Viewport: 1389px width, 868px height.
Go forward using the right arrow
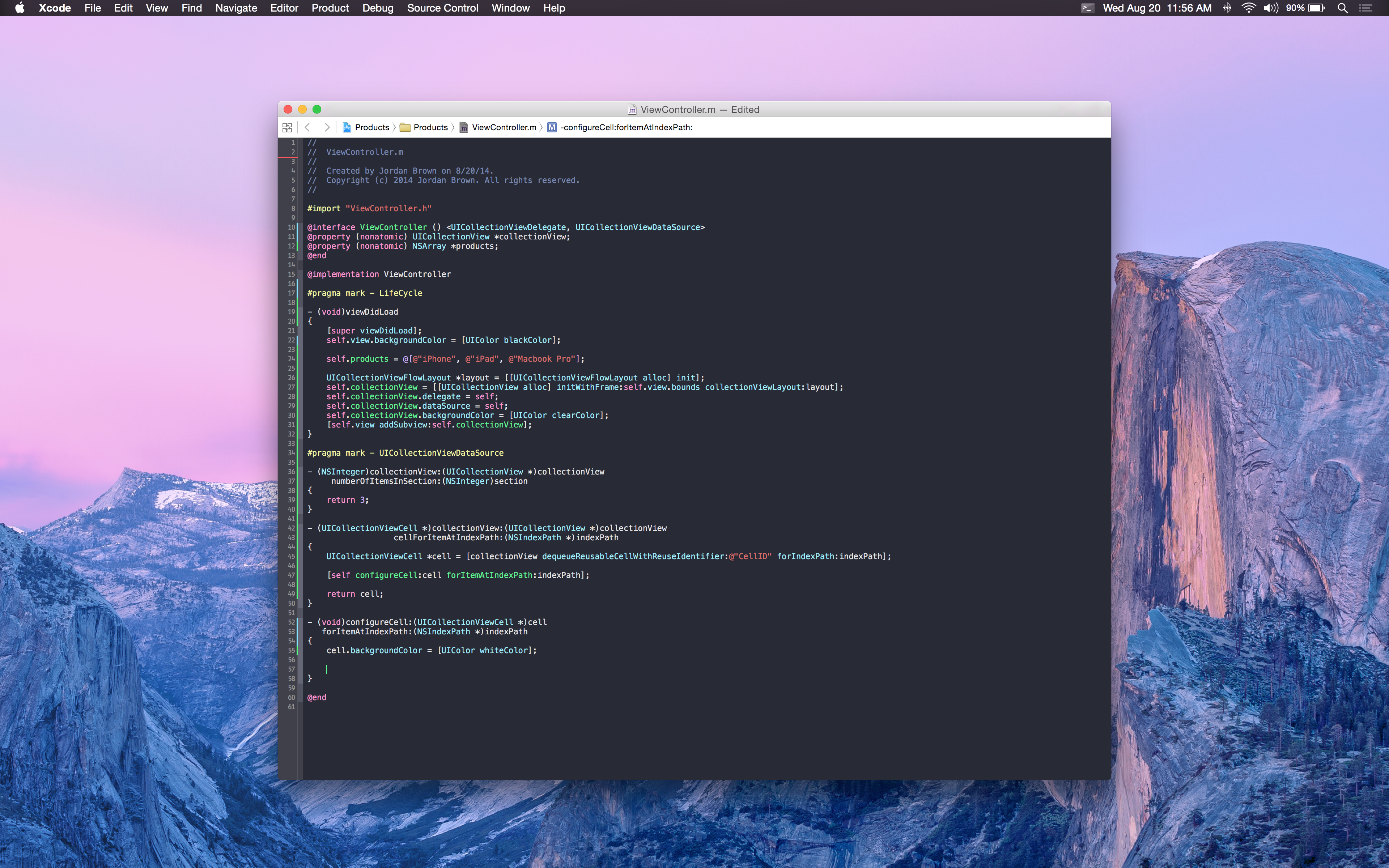click(x=327, y=127)
